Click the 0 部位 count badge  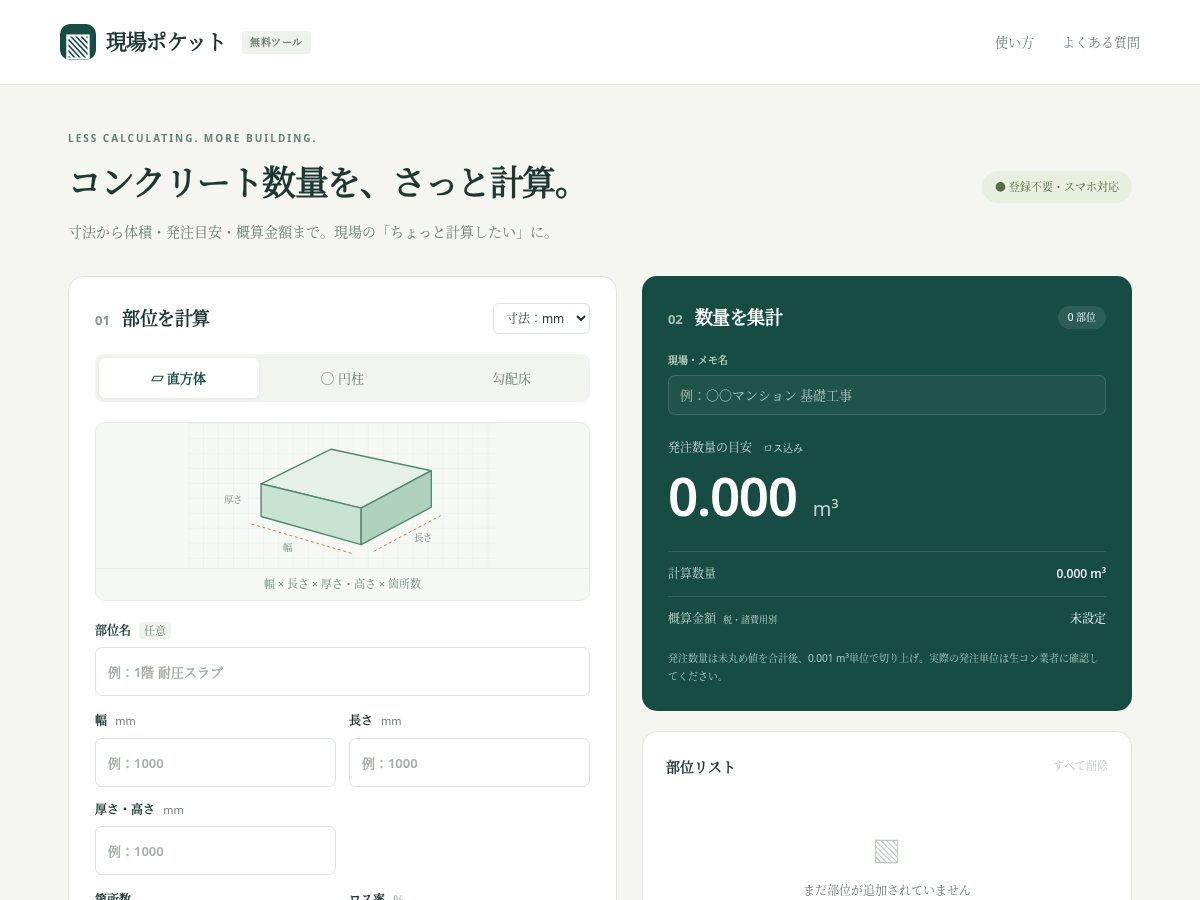click(x=1081, y=317)
